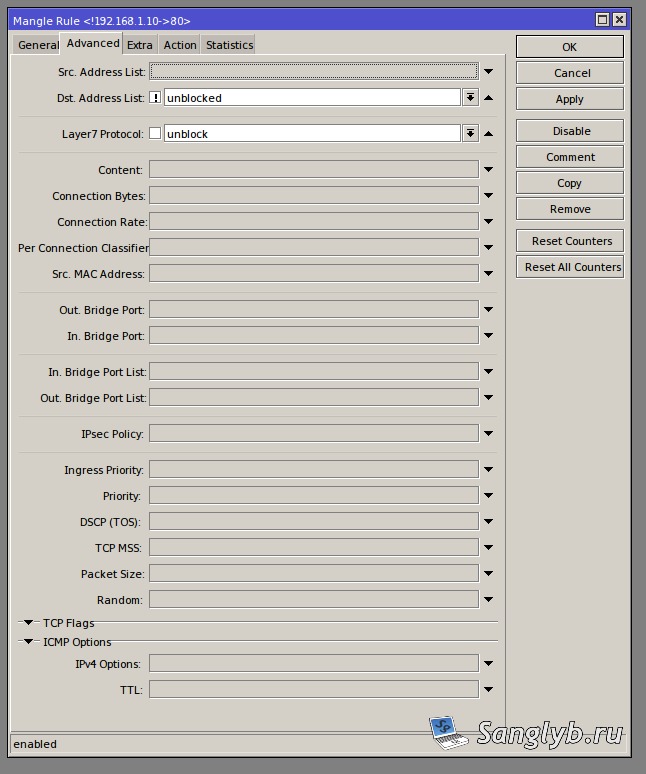Expand the Src. MAC Address field
The width and height of the screenshot is (646, 774).
(489, 273)
